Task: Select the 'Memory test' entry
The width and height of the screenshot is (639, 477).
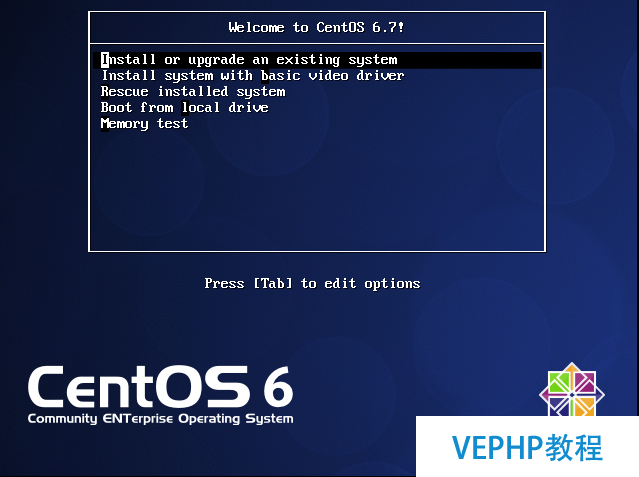Action: (144, 124)
